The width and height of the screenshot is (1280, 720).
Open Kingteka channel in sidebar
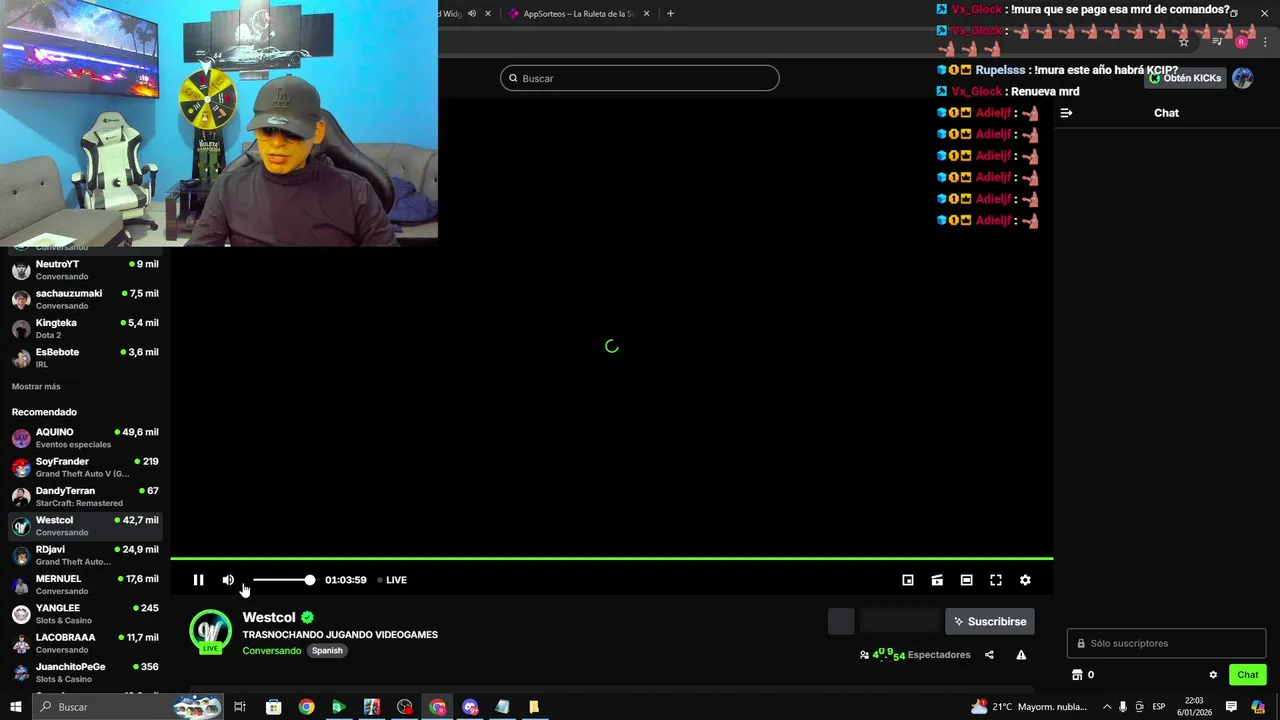(x=85, y=328)
